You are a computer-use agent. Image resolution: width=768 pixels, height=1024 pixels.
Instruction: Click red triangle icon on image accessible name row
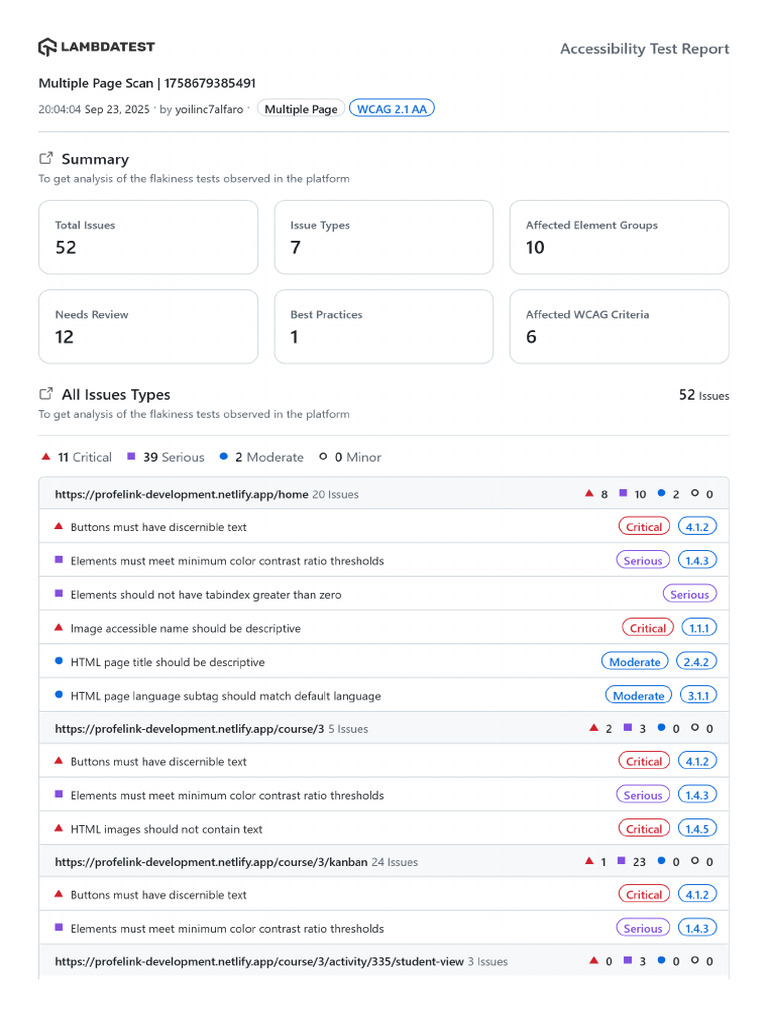pos(58,628)
